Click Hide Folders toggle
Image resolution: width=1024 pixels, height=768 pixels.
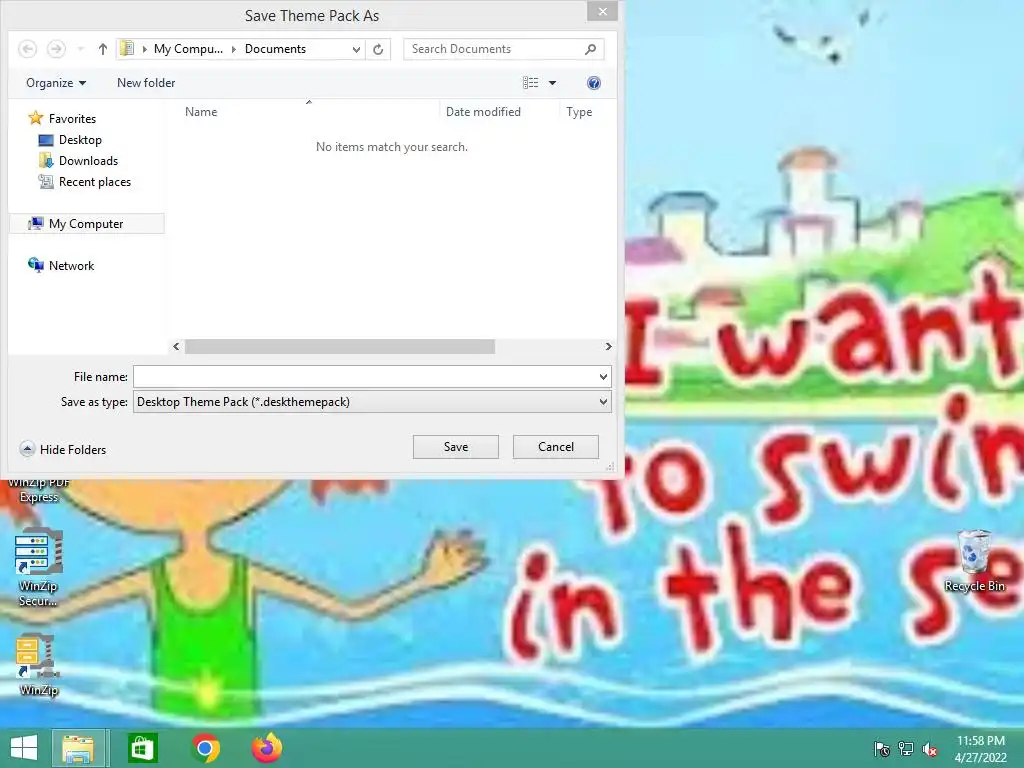tap(63, 449)
